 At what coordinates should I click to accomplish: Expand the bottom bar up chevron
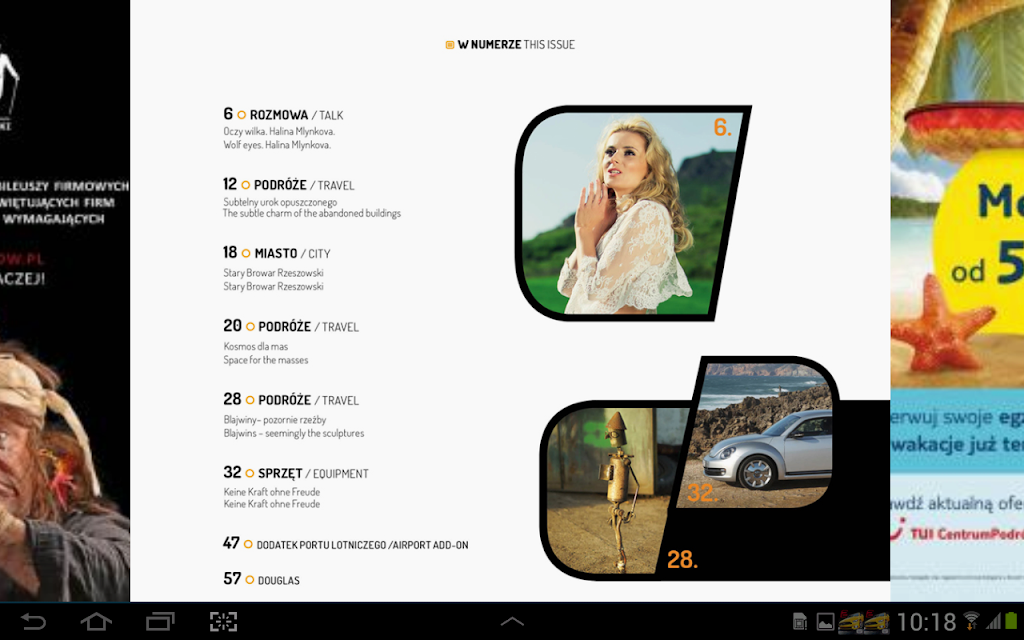pos(511,621)
